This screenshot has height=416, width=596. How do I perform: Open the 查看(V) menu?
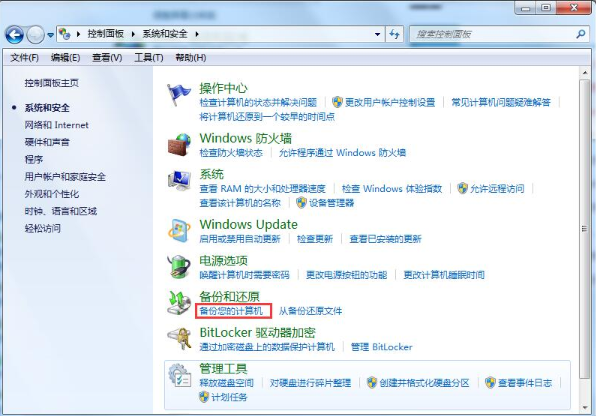coord(107,57)
